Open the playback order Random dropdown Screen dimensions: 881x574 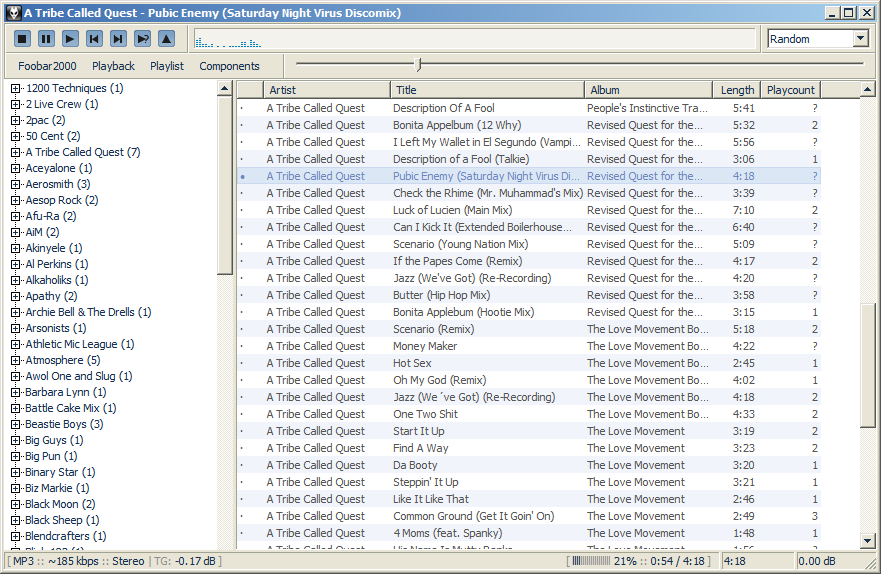[860, 39]
